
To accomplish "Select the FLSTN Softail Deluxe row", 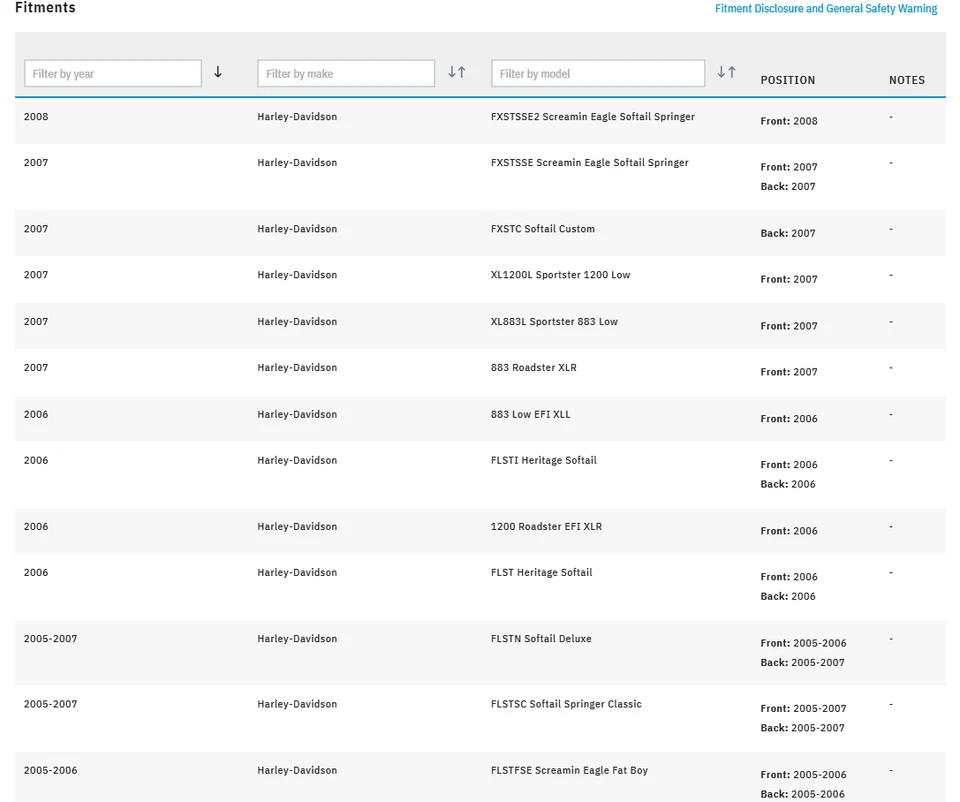I will (541, 639).
